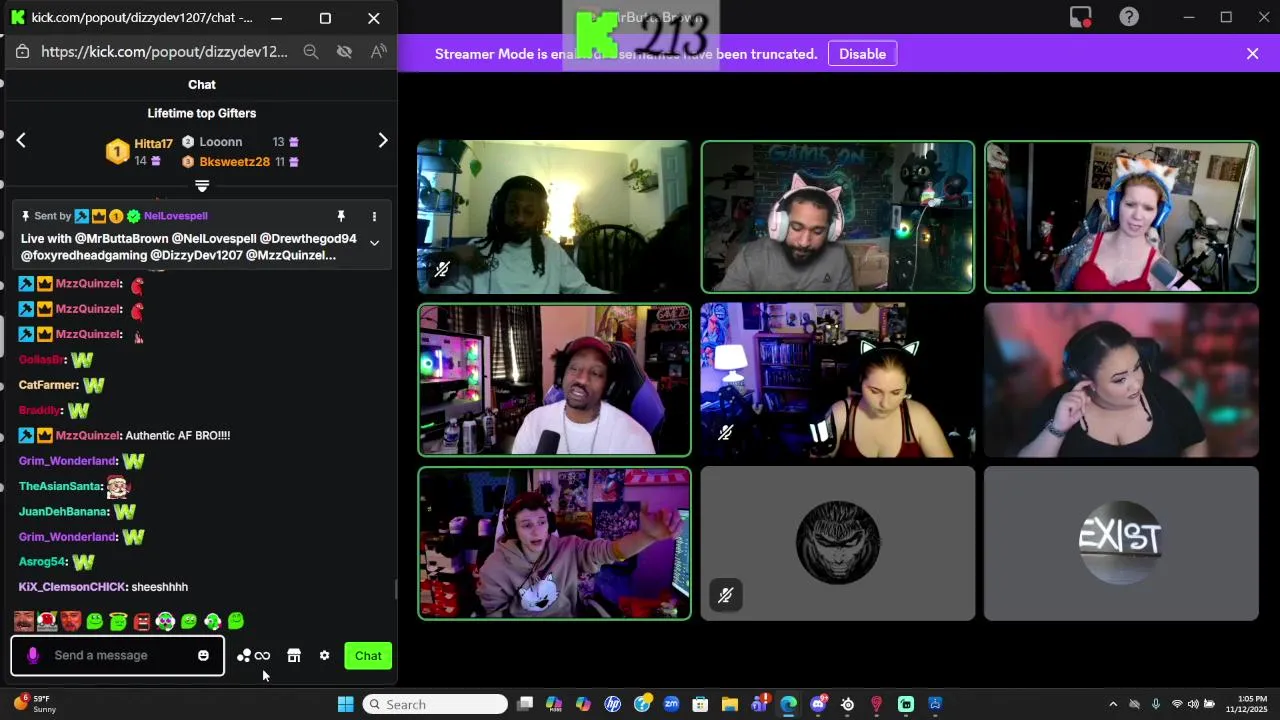1280x720 pixels.
Task: Open the Kicks gifting icon beside the message box
Action: [253, 656]
